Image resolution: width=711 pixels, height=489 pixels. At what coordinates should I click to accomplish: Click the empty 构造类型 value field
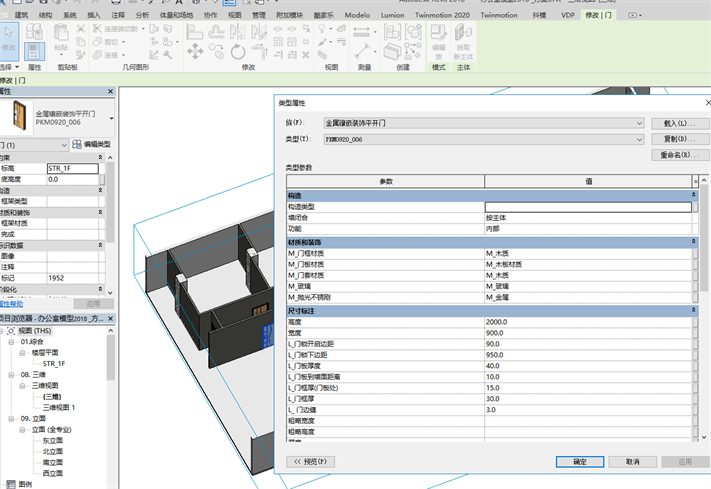coord(588,207)
